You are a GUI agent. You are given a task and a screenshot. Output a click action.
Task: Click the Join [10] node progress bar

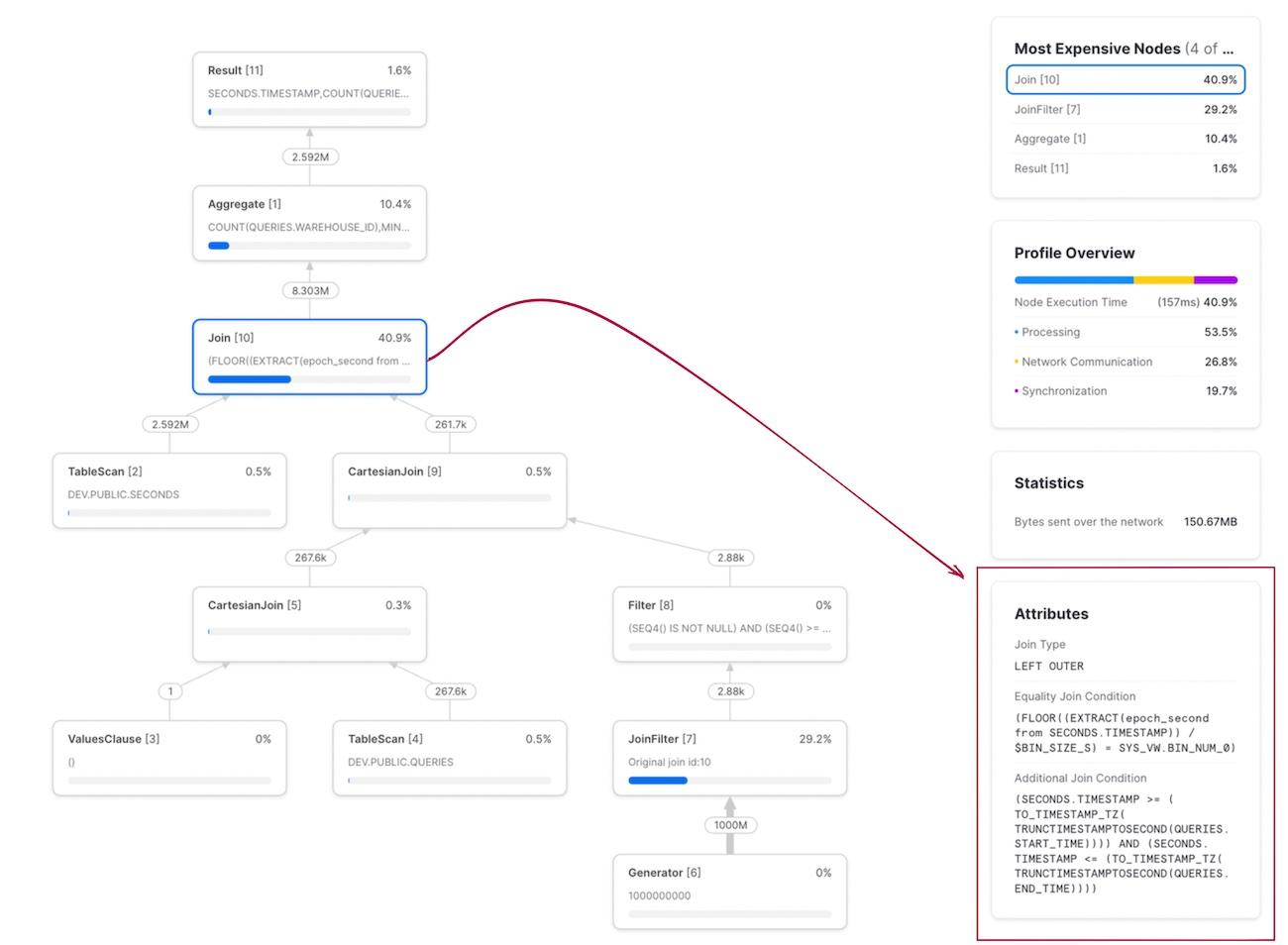pos(309,379)
